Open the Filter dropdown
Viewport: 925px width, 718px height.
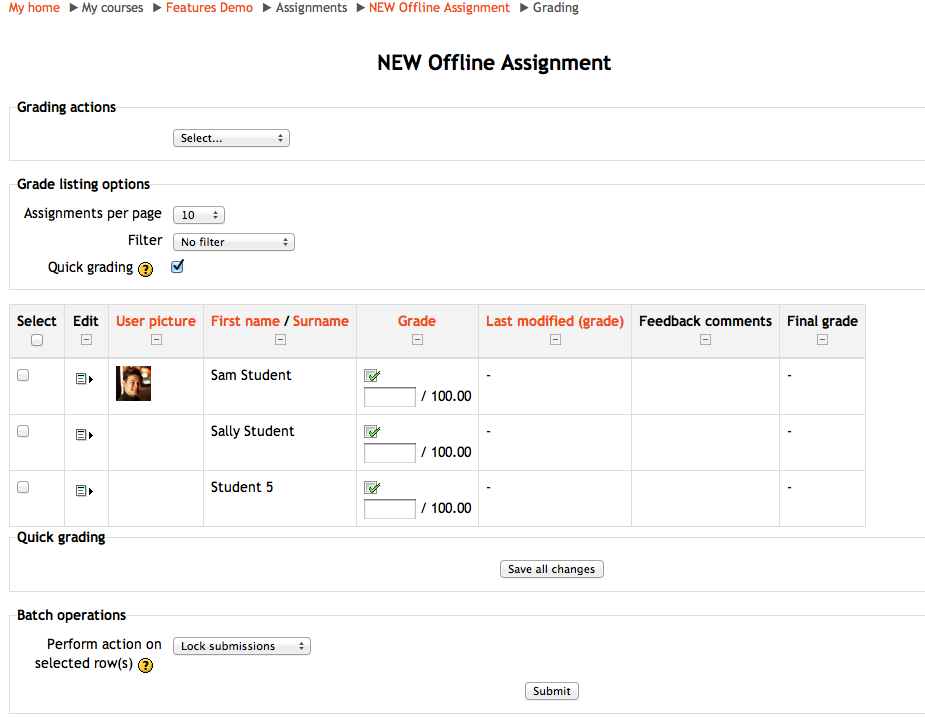point(234,242)
